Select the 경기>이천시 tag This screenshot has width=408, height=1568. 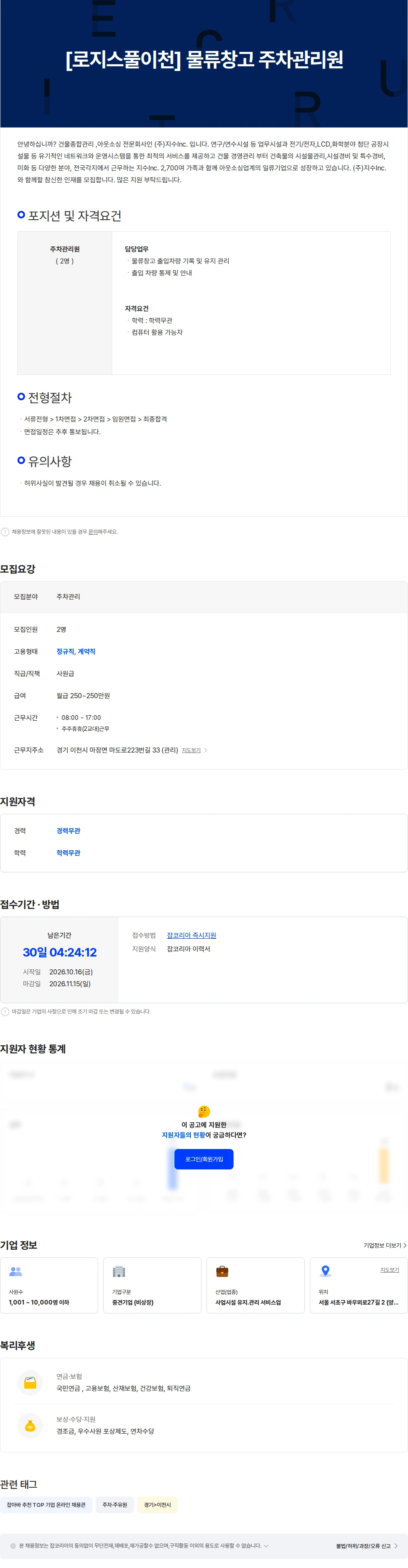click(x=157, y=1504)
